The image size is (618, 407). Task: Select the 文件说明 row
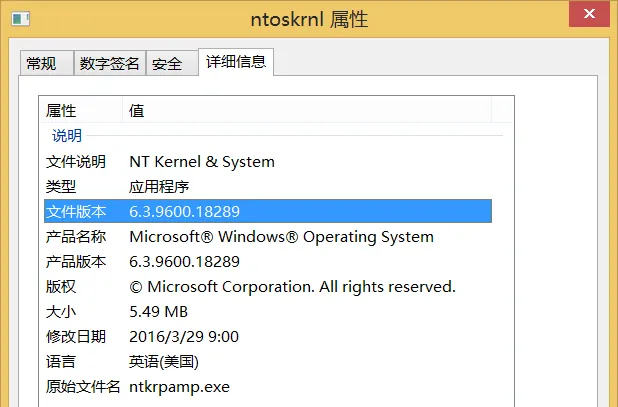click(268, 162)
